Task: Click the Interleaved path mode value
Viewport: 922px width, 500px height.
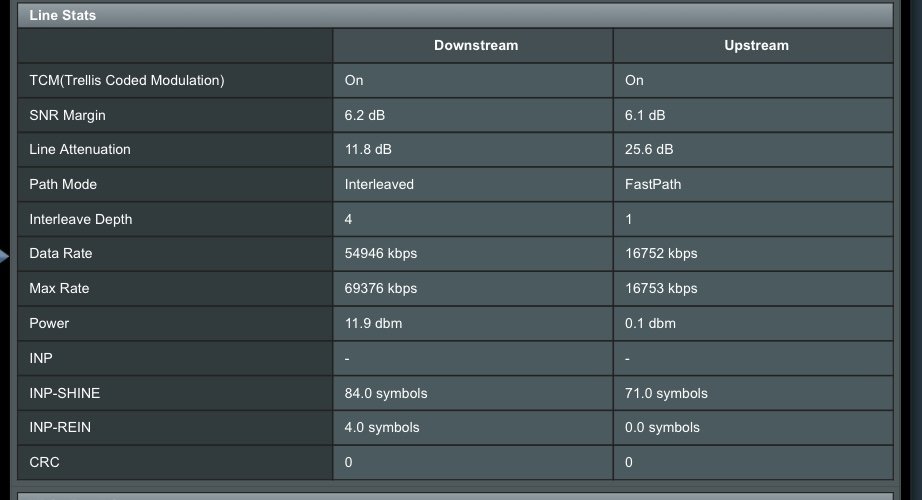Action: click(x=379, y=185)
